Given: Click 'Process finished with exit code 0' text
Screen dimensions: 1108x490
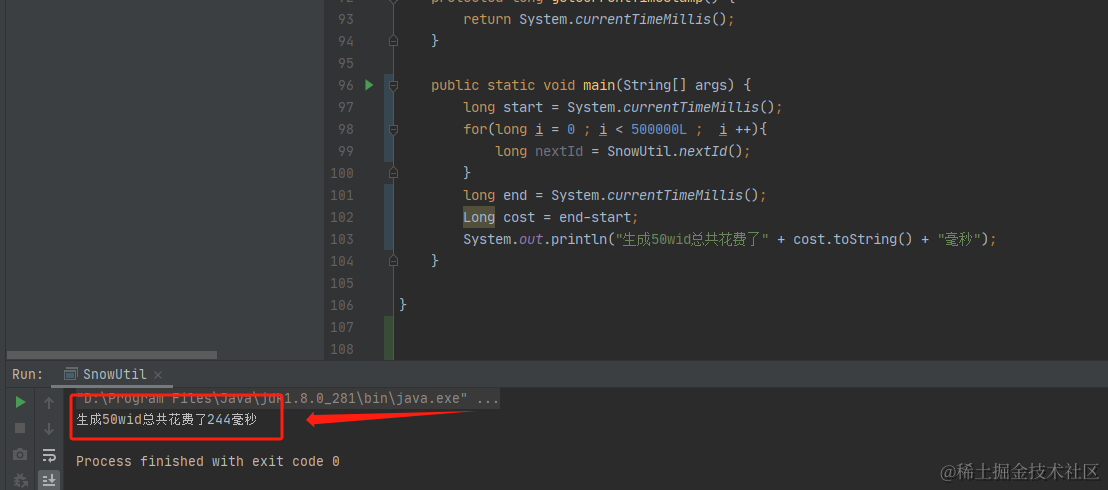Looking at the screenshot, I should [208, 462].
